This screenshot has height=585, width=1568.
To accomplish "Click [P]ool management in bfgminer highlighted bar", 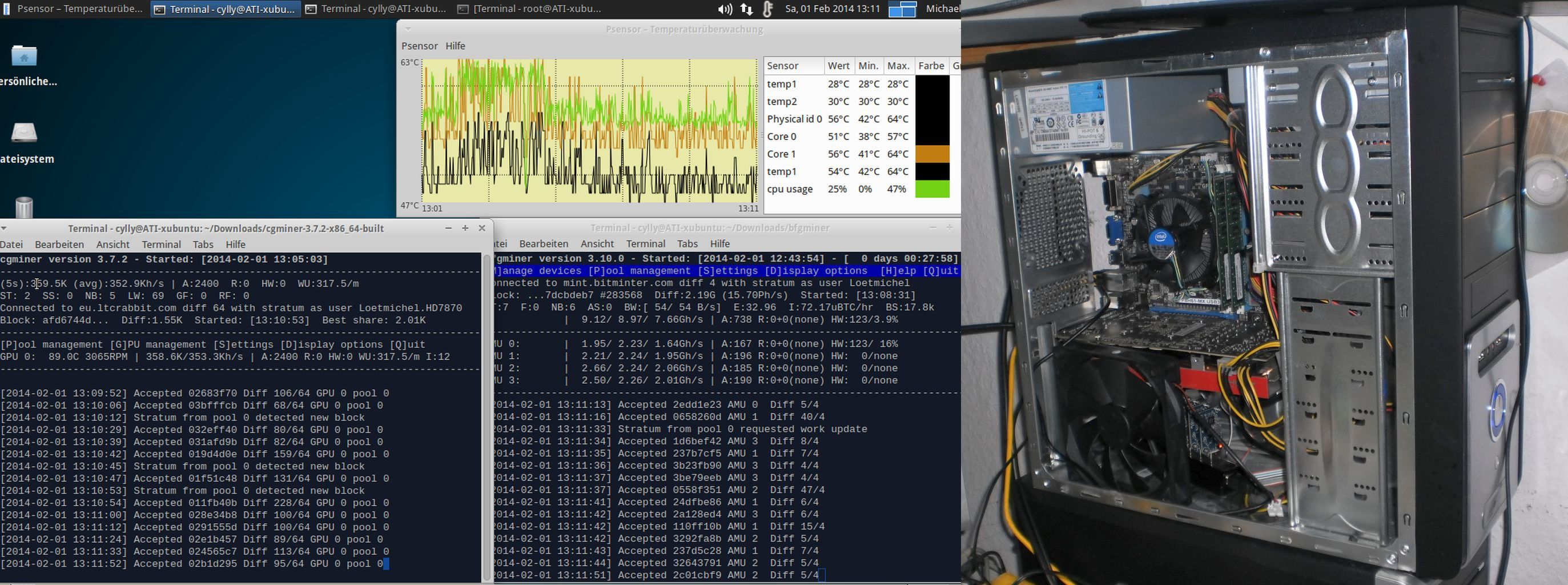I will pos(640,271).
